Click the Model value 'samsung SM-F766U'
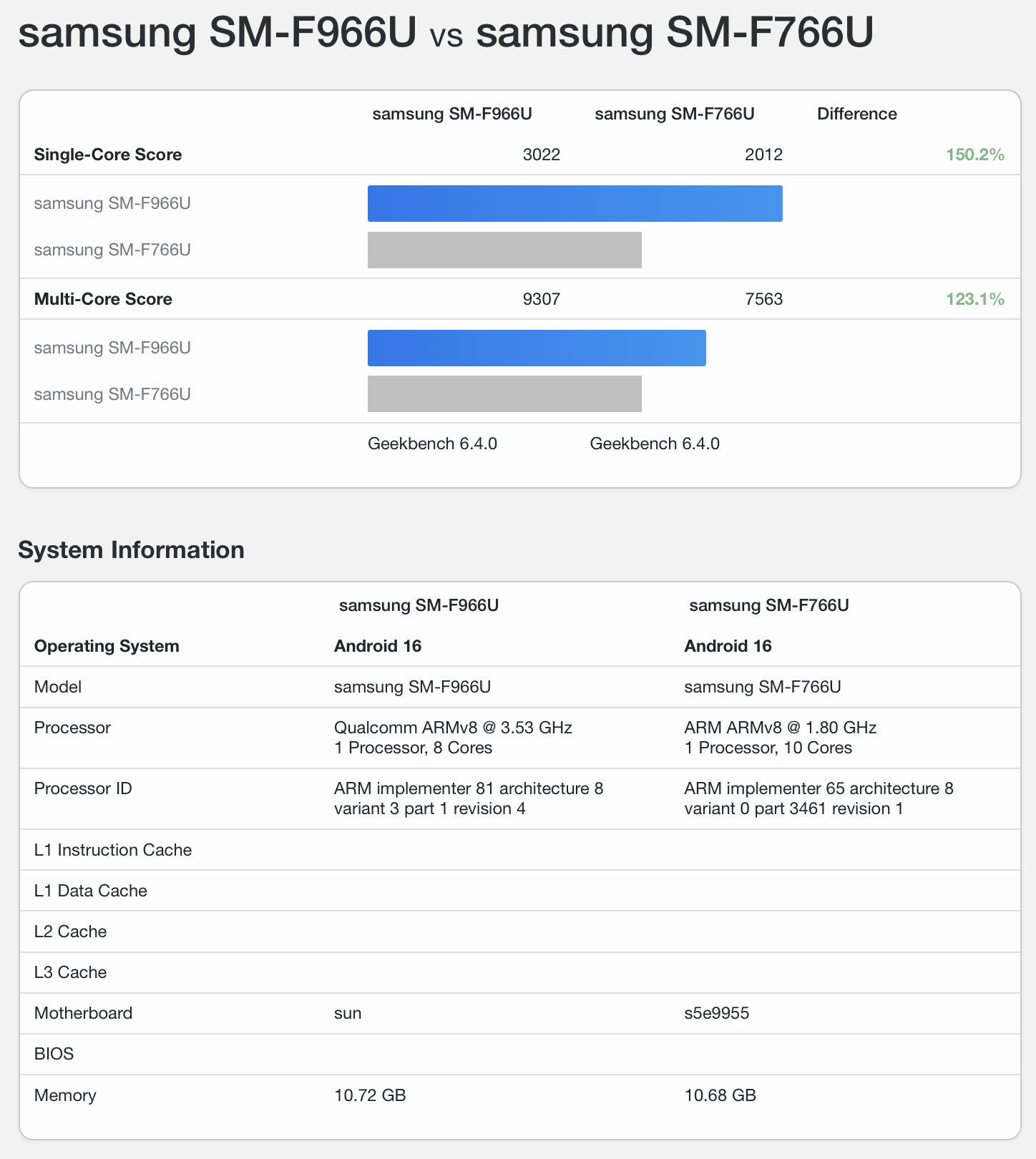 tap(763, 687)
